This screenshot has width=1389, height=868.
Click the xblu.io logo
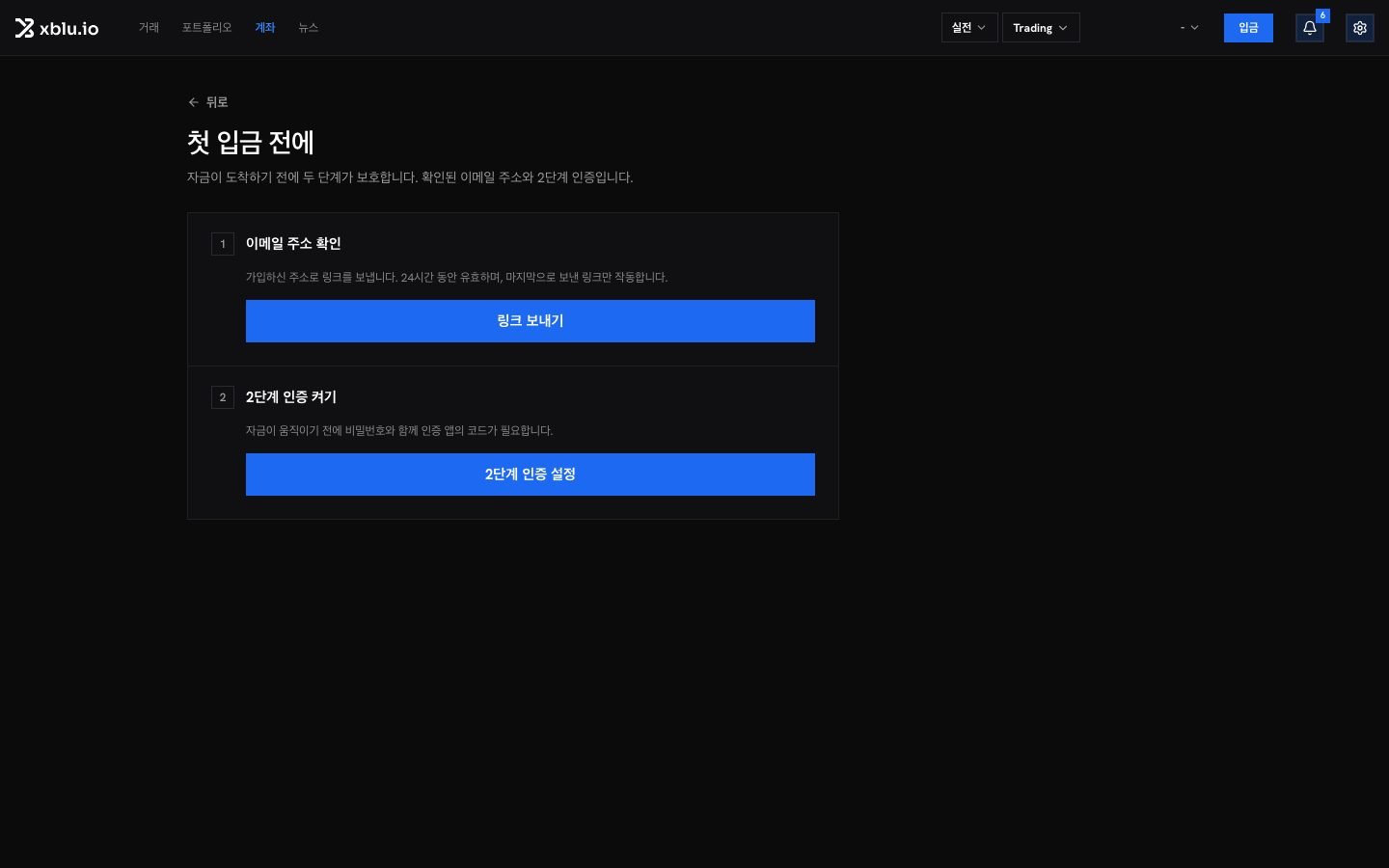tap(57, 28)
